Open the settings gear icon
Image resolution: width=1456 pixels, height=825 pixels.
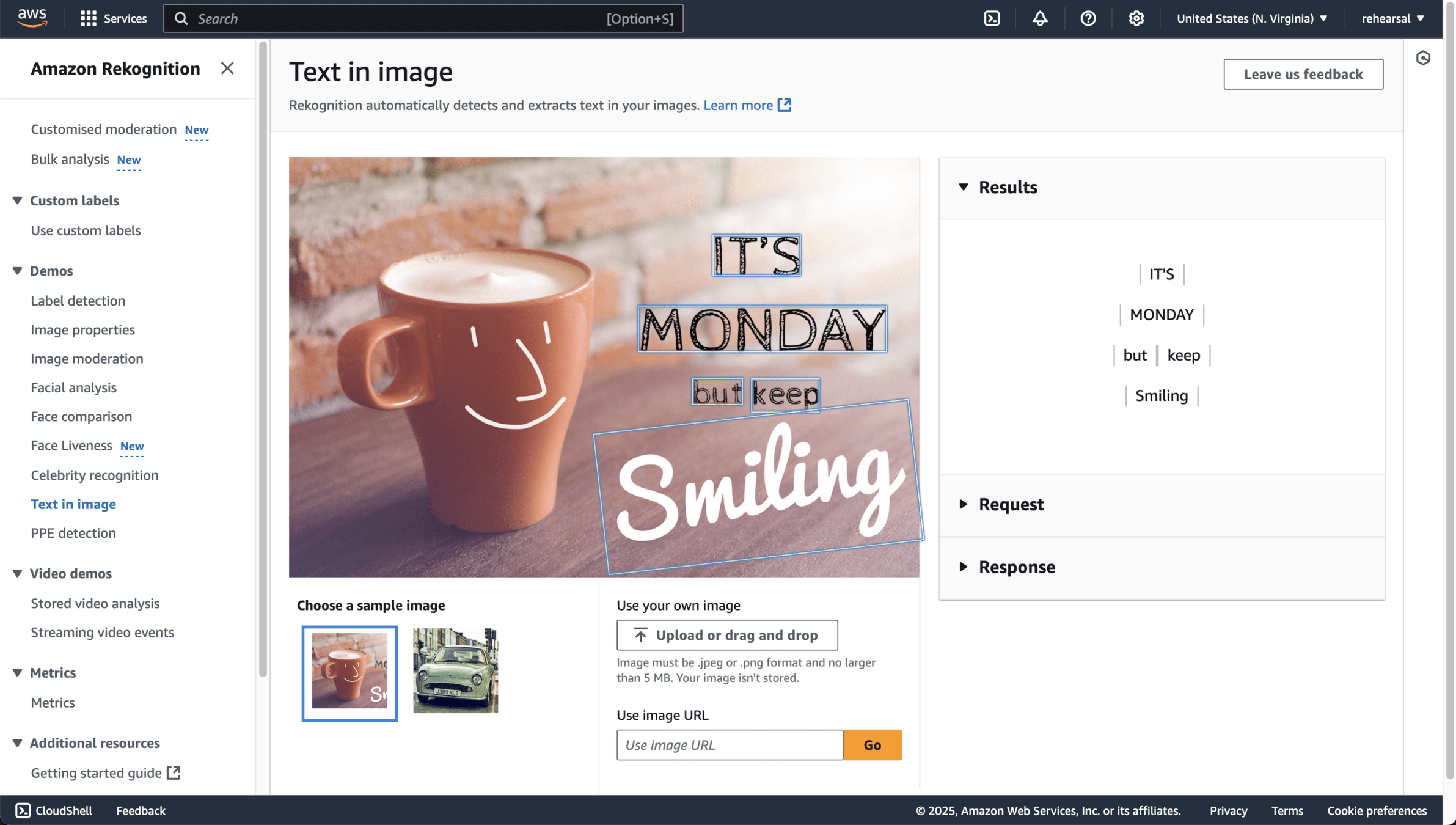tap(1136, 18)
